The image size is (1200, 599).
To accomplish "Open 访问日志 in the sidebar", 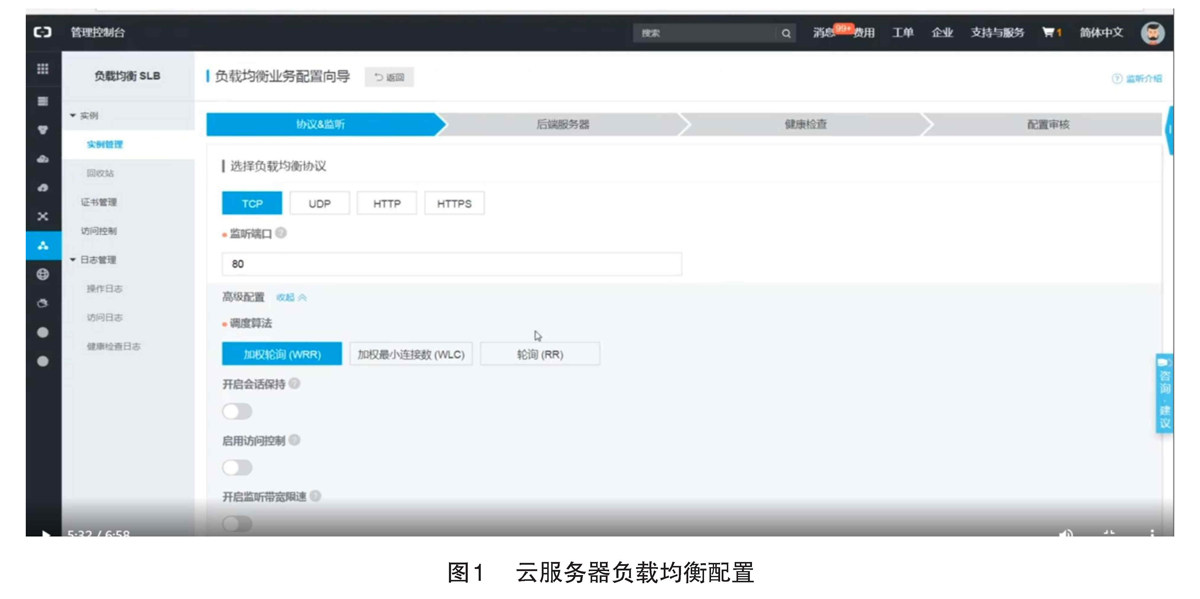I will click(x=105, y=317).
